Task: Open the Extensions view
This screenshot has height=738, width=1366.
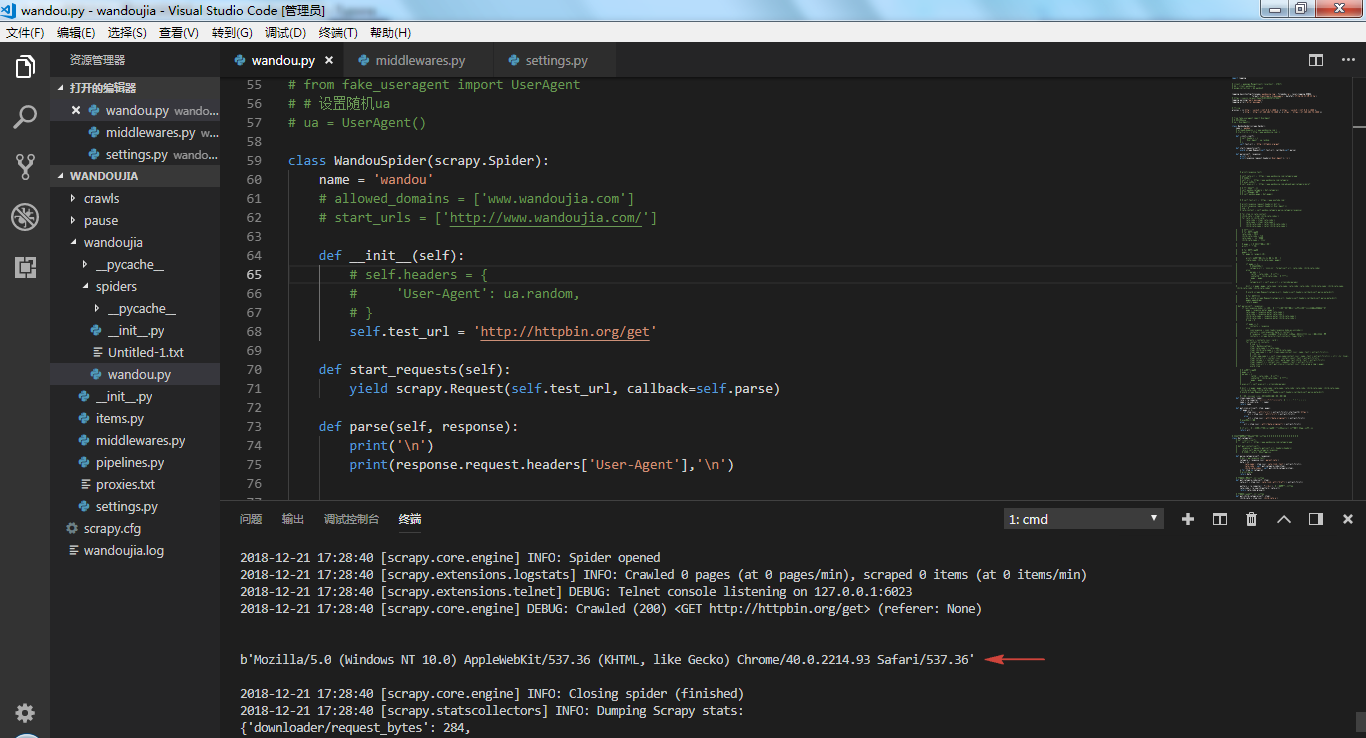Action: 25,267
